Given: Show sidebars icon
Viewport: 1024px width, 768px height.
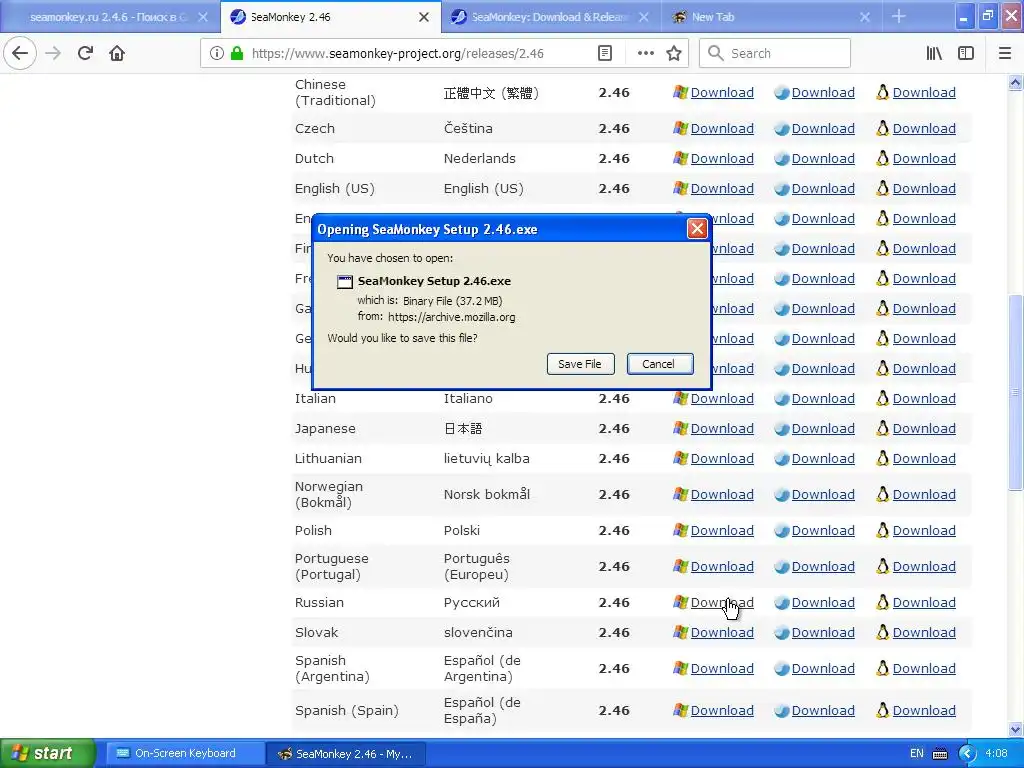Looking at the screenshot, I should [966, 53].
